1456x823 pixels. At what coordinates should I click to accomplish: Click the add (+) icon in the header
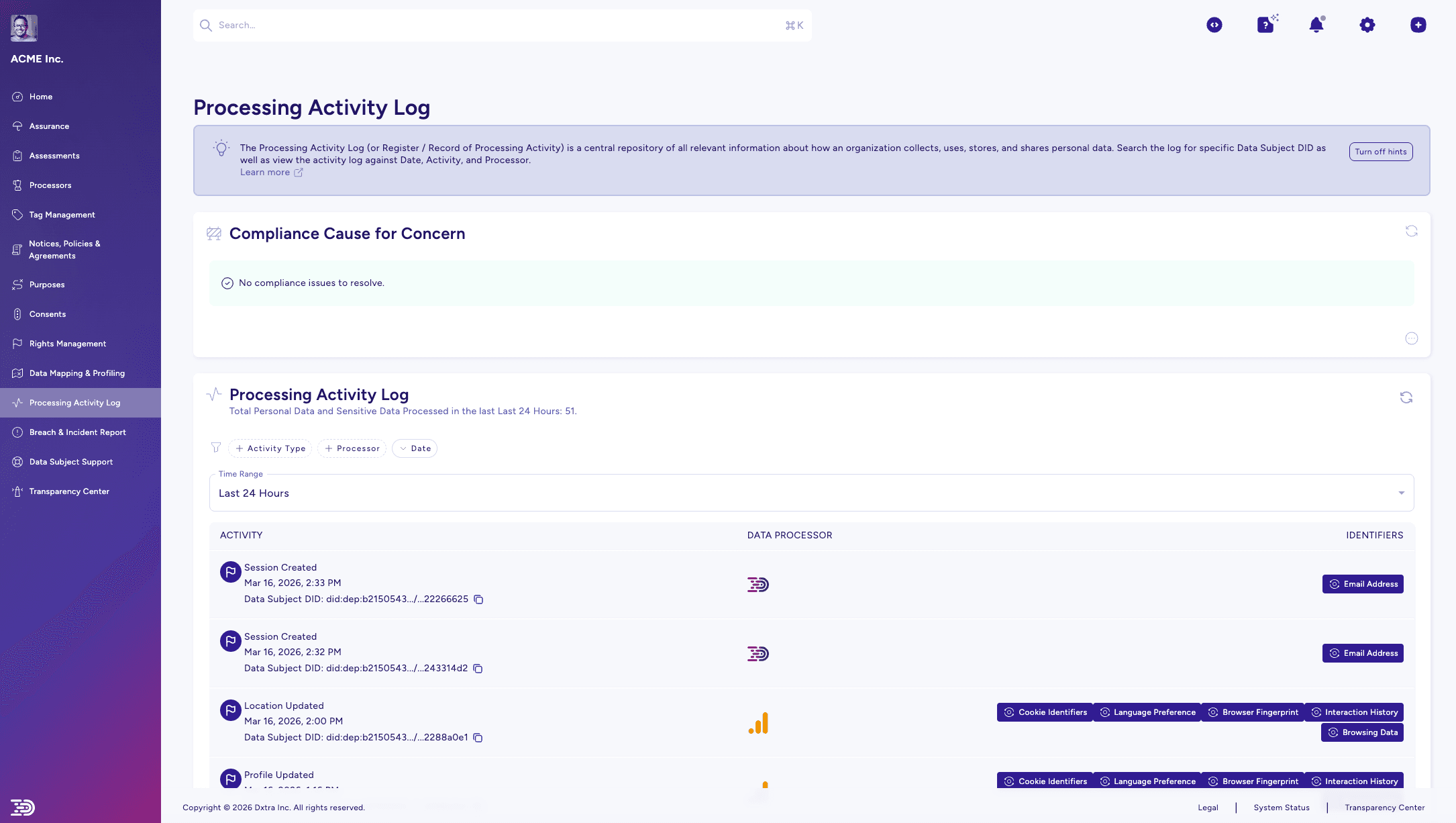pyautogui.click(x=1418, y=25)
